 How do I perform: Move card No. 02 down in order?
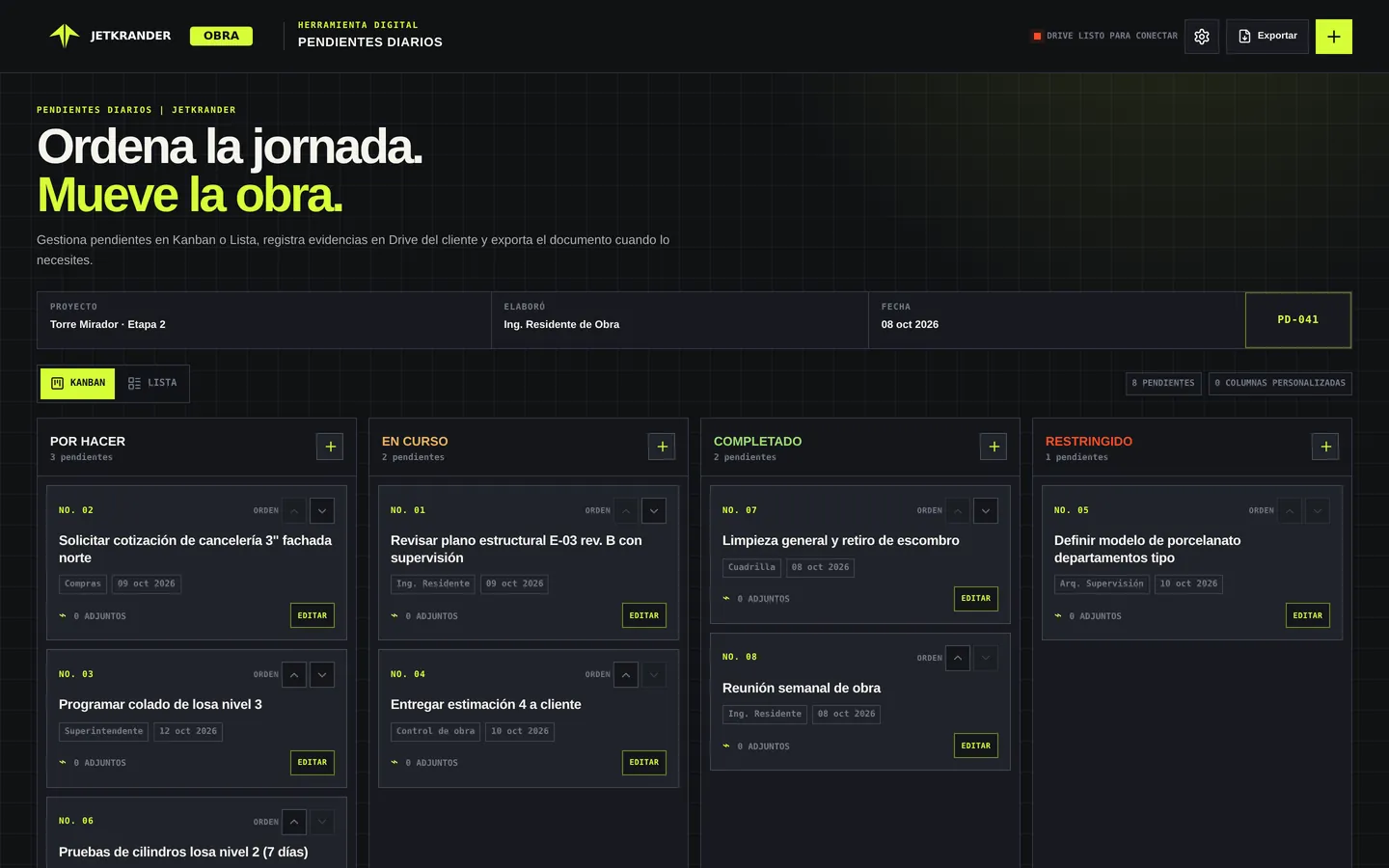coord(322,510)
